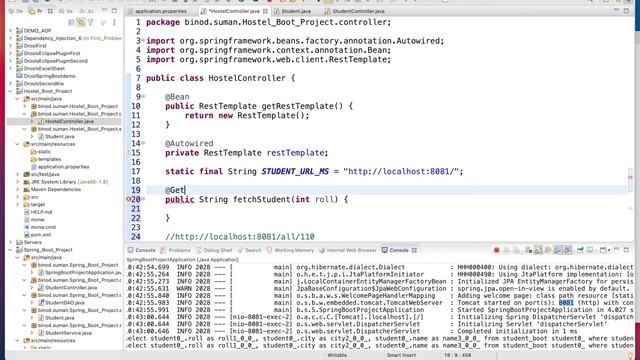Toggle Link with Editor in Package Explorer
The height and width of the screenshot is (360, 640).
[81, 22]
